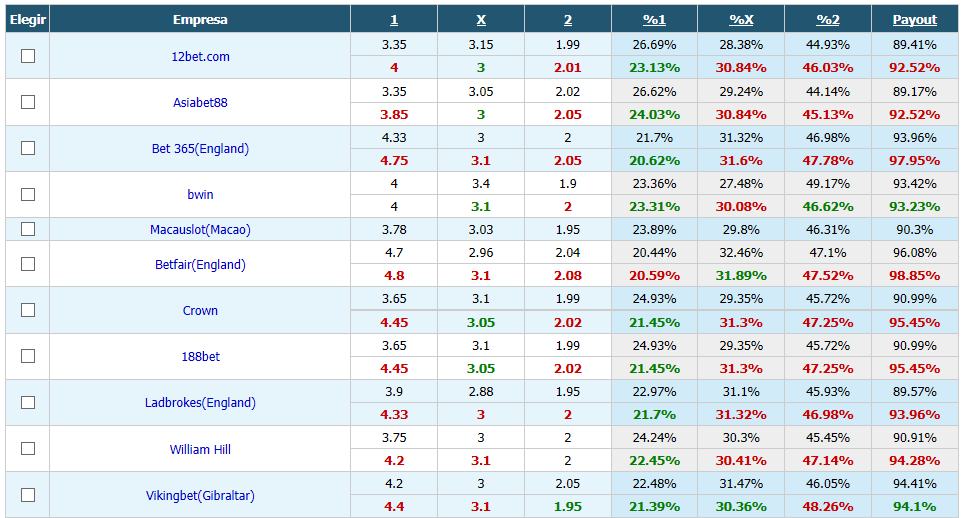963x518 pixels.
Task: Click the %X column header
Action: (x=741, y=20)
